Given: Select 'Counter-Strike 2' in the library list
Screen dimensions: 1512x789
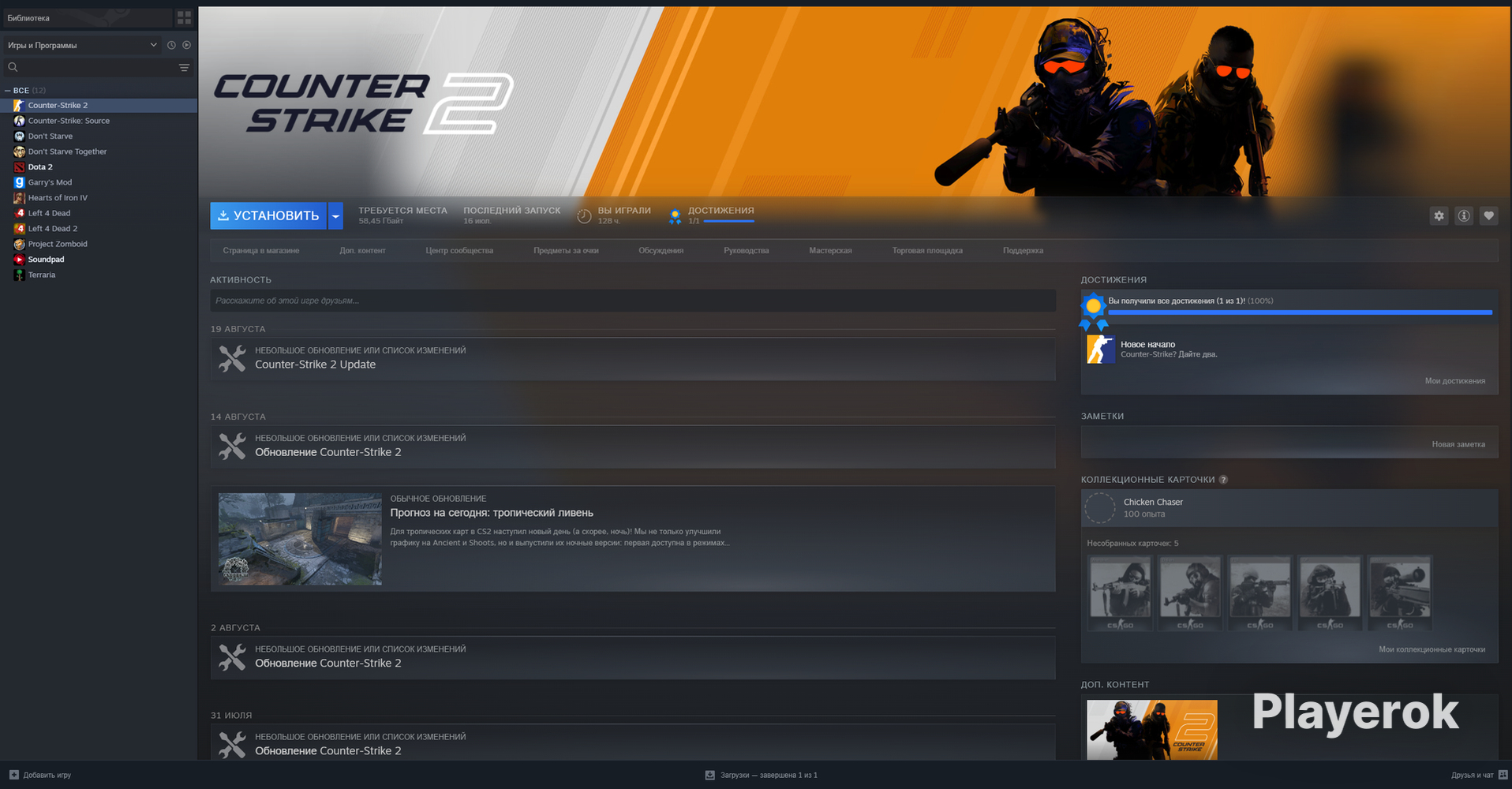Looking at the screenshot, I should (x=99, y=105).
